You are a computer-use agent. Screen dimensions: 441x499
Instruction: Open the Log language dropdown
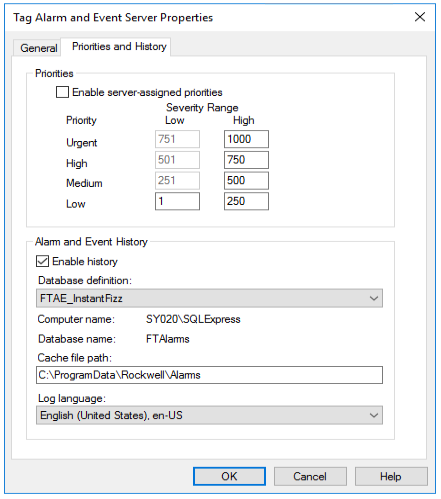tap(209, 415)
